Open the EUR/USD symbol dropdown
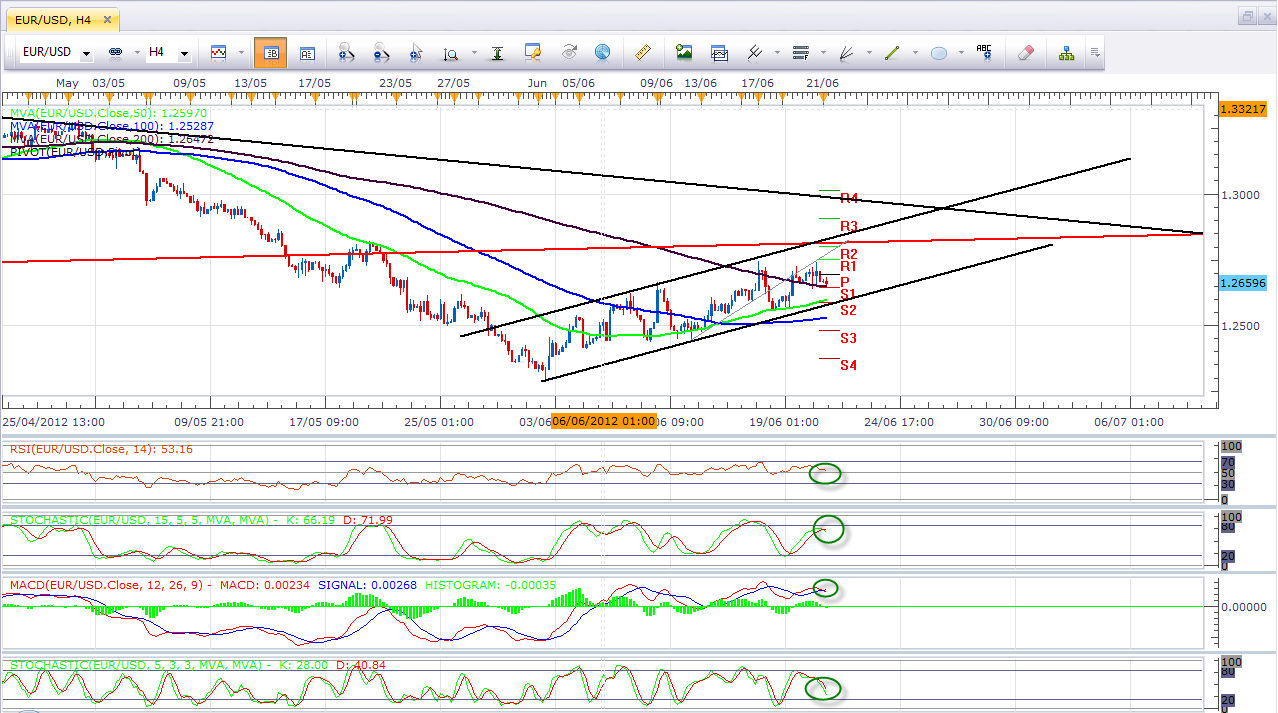1278x713 pixels. (x=87, y=53)
